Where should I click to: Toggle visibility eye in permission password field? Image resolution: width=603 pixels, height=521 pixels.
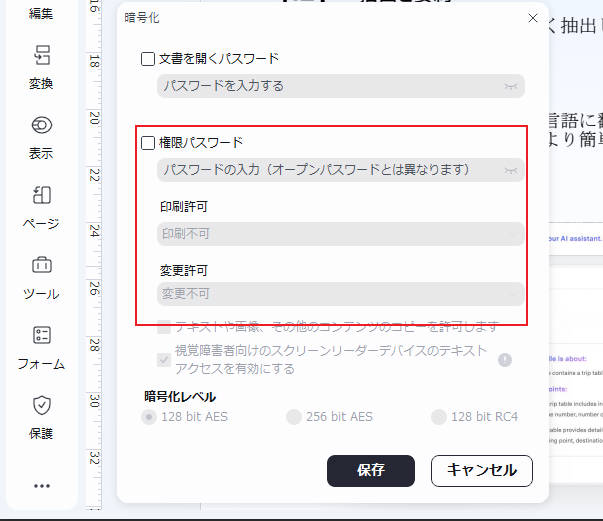tap(511, 170)
